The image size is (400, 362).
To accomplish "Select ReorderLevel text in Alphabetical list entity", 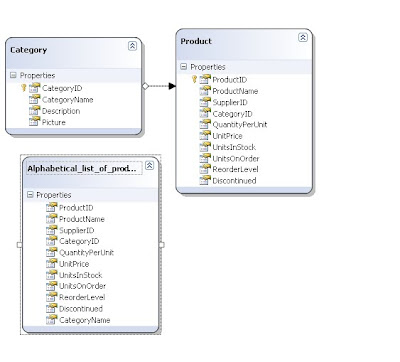I will pos(82,298).
